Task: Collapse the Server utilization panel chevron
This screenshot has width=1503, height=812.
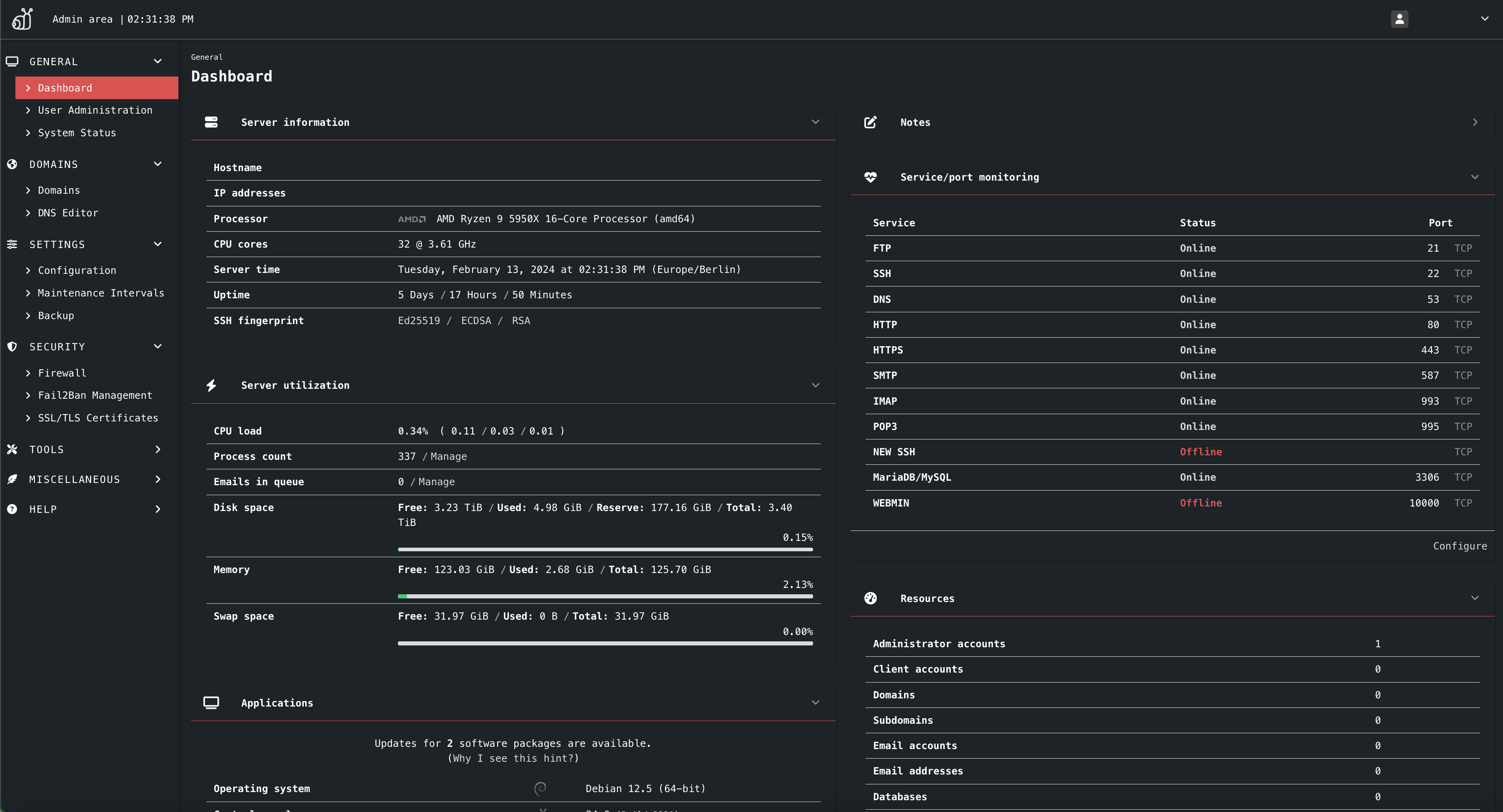Action: click(815, 385)
